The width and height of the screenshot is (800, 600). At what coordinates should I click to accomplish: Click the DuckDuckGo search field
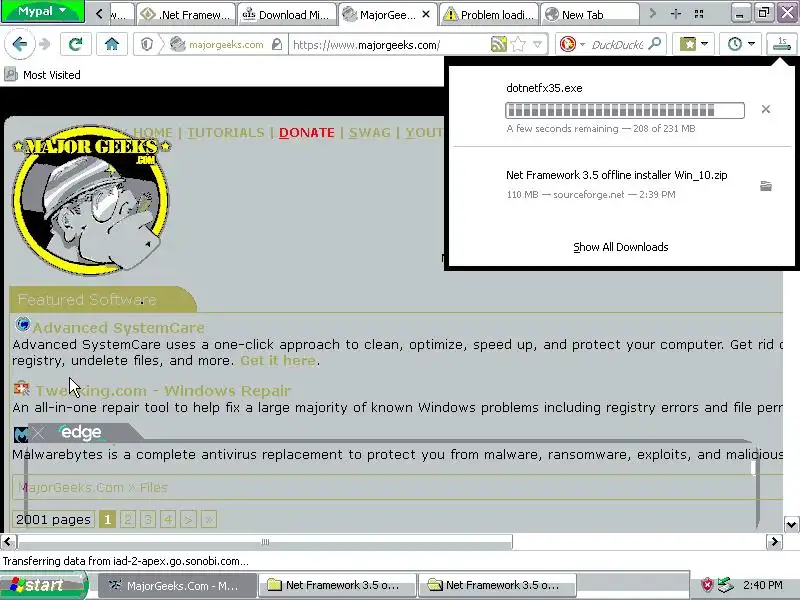(617, 45)
